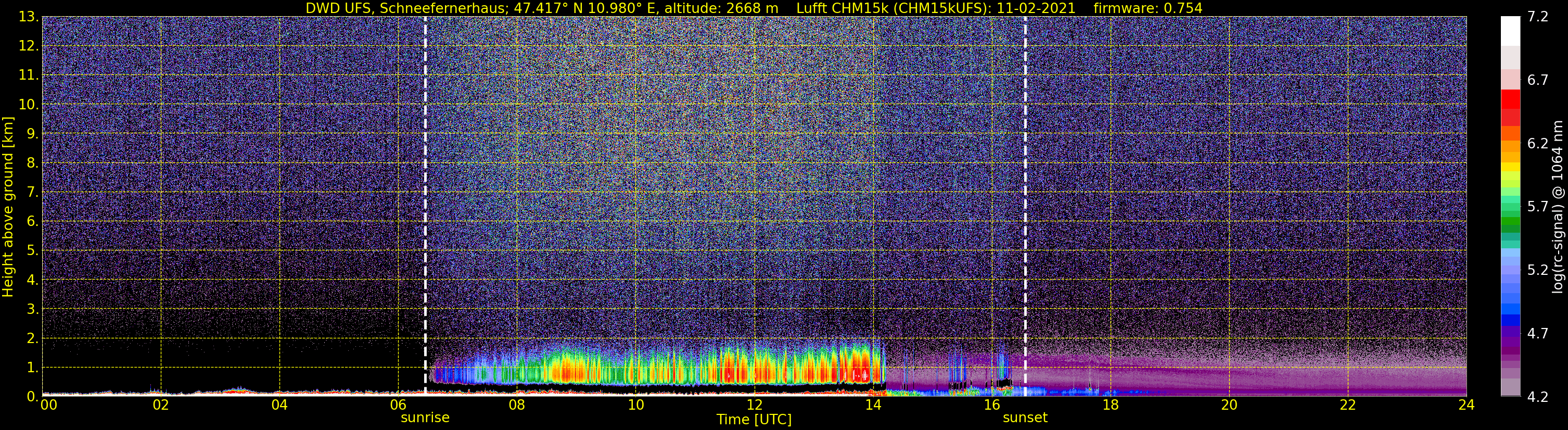The width and height of the screenshot is (1568, 430).
Task: Click the 11. height axis tick label
Action: point(28,75)
